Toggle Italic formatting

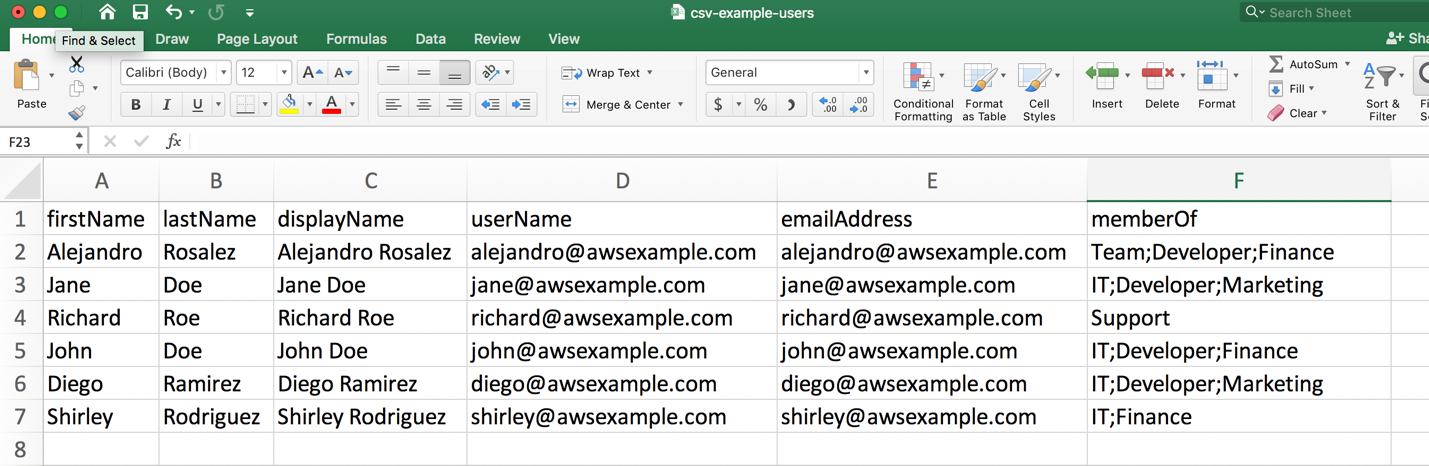point(166,105)
